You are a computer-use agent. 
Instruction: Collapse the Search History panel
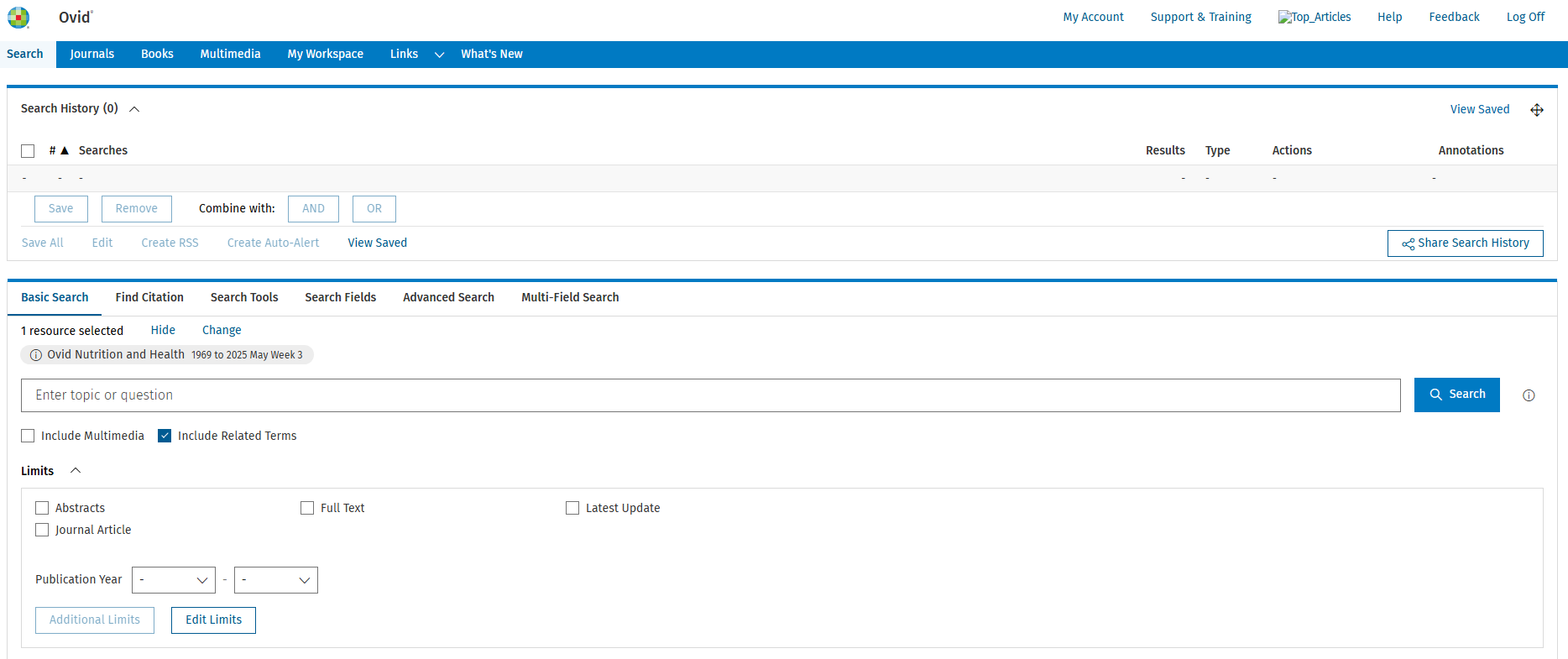[134, 109]
